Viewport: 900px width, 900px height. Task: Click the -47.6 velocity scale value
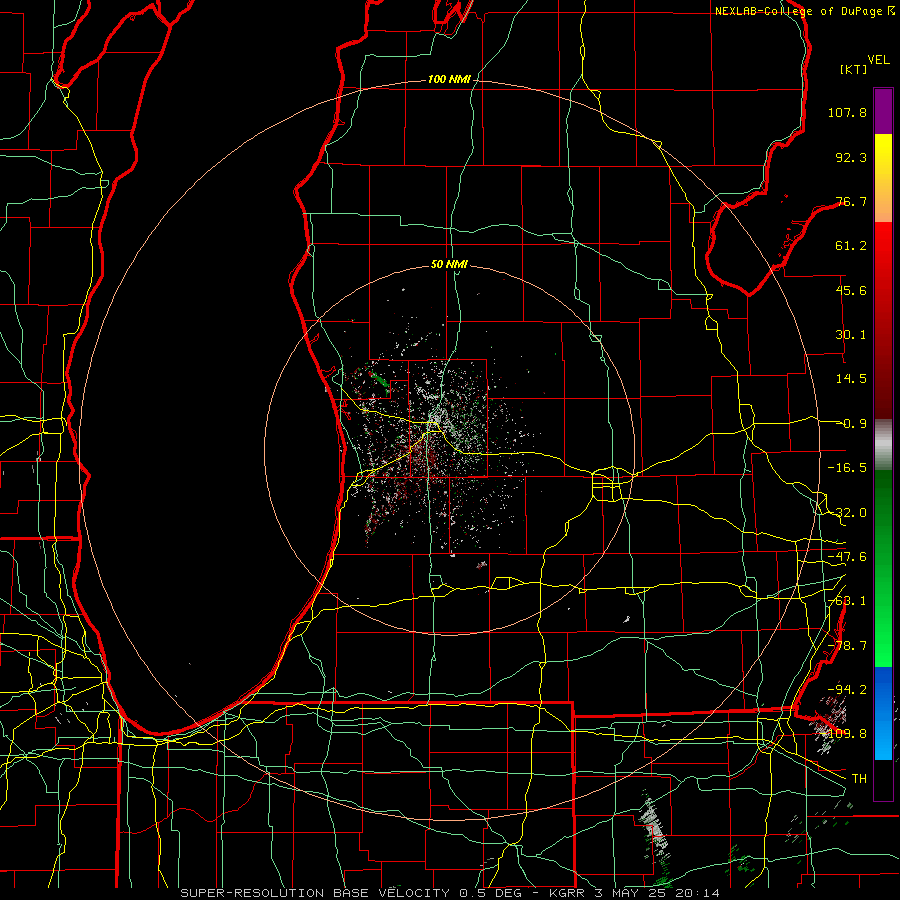point(847,557)
